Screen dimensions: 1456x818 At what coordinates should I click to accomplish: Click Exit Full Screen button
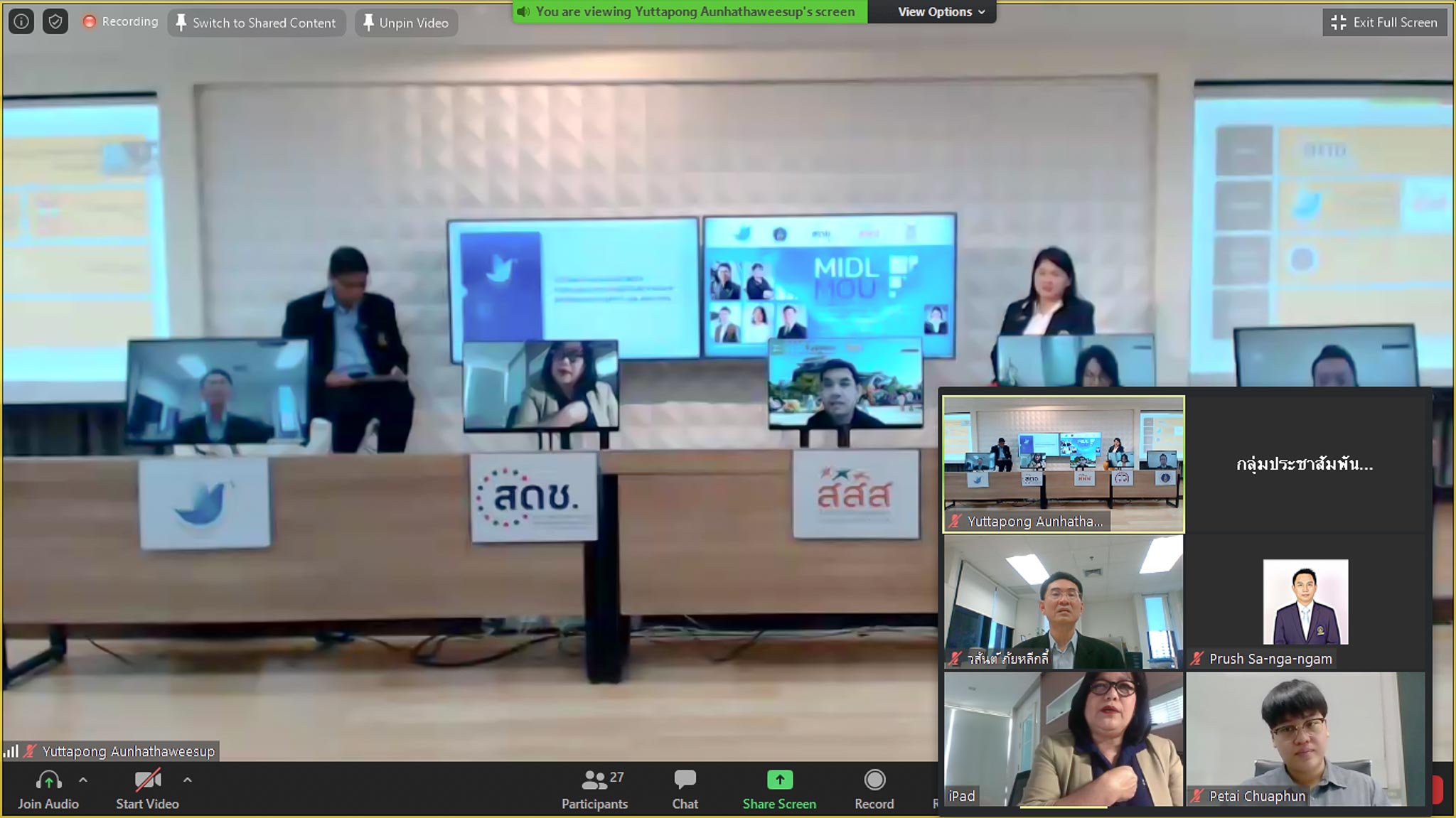[1383, 22]
